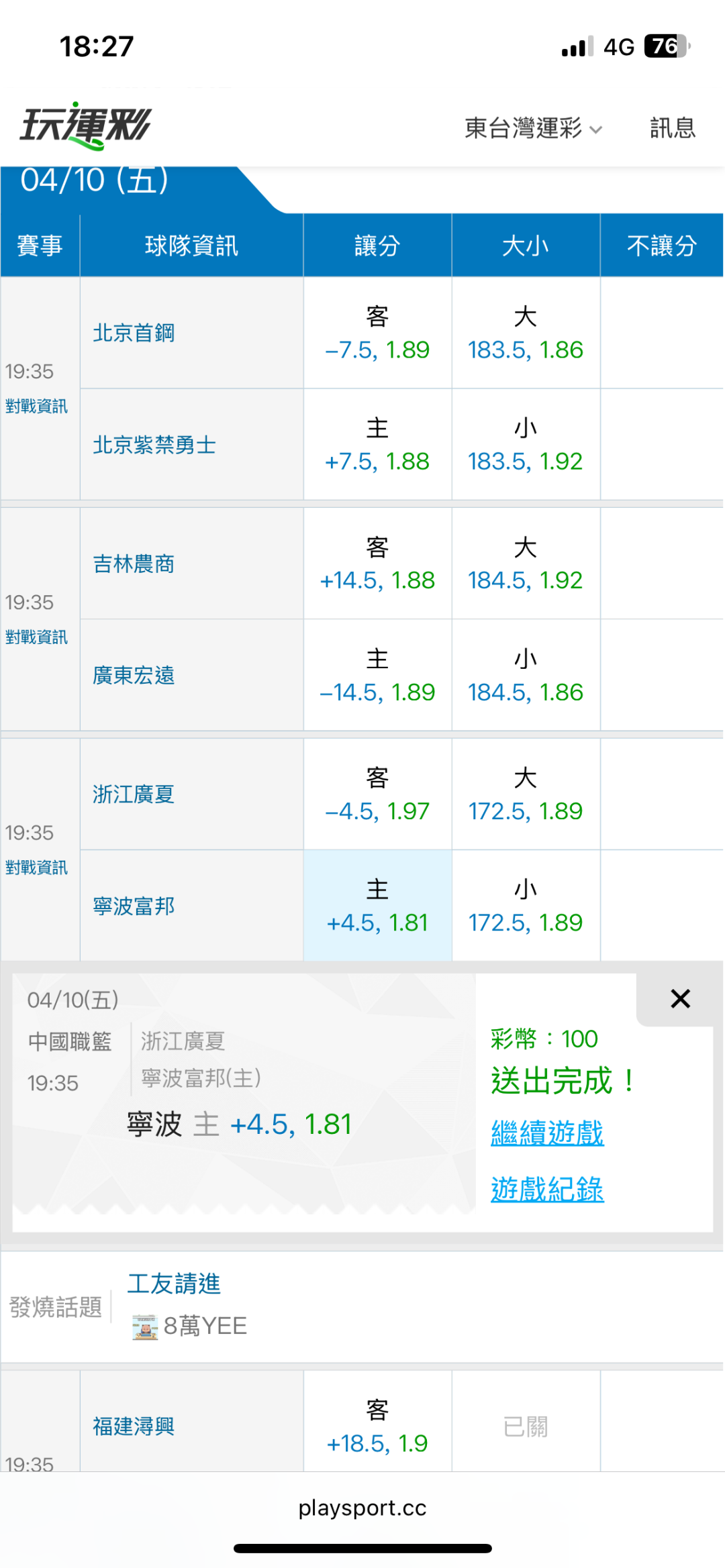Tap the 玩運彩 logo
725x1568 pixels.
pyautogui.click(x=86, y=125)
